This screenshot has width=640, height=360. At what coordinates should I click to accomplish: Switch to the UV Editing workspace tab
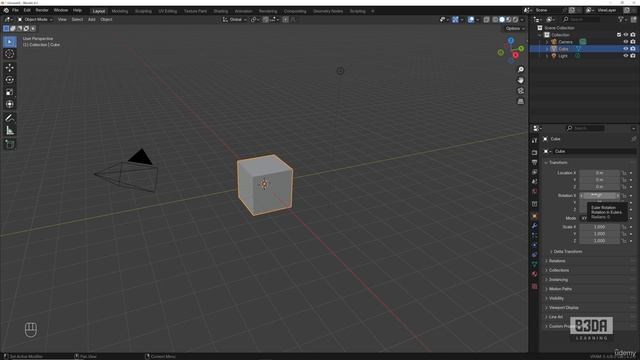coord(168,11)
